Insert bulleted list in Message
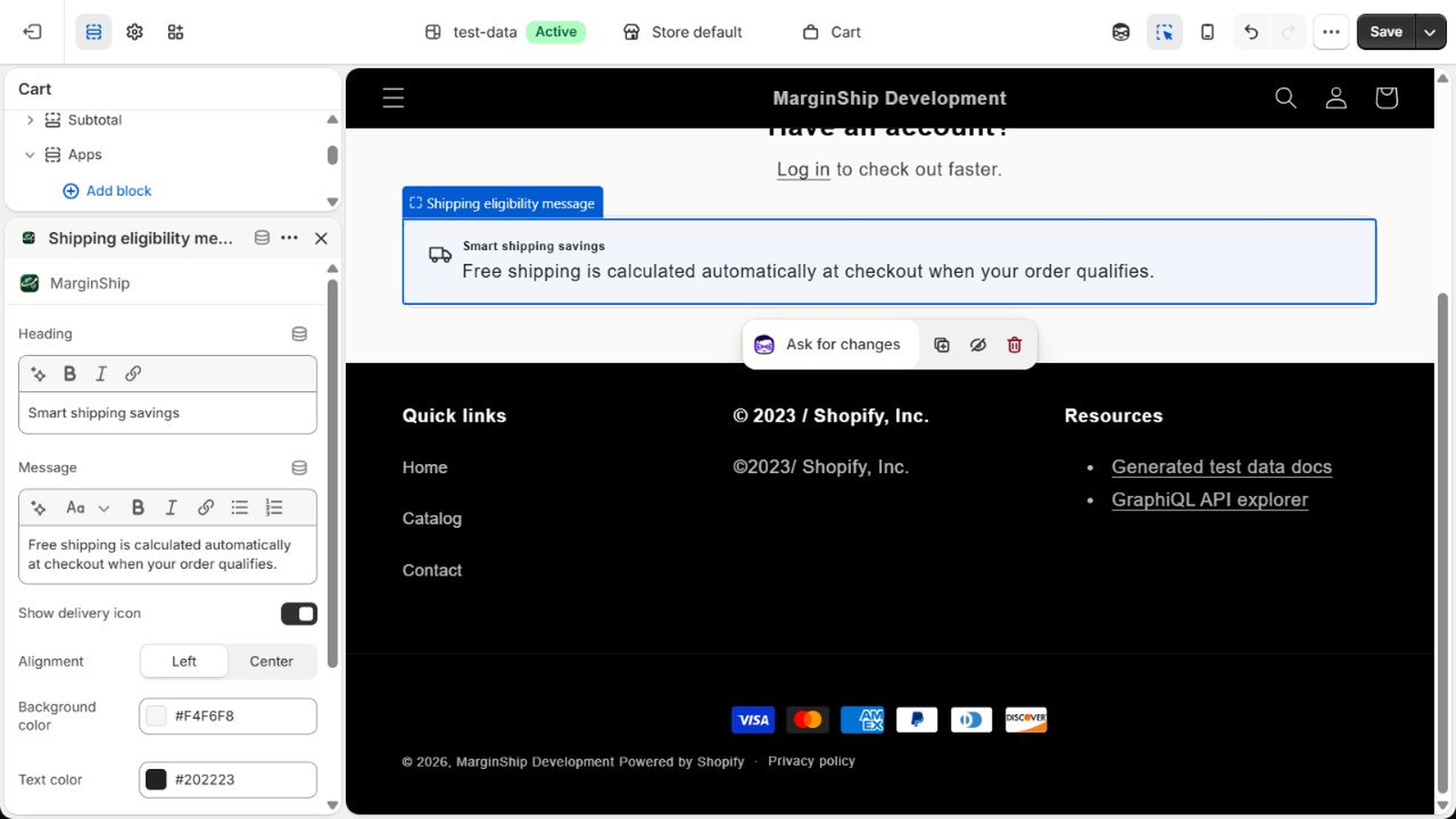 tap(239, 508)
